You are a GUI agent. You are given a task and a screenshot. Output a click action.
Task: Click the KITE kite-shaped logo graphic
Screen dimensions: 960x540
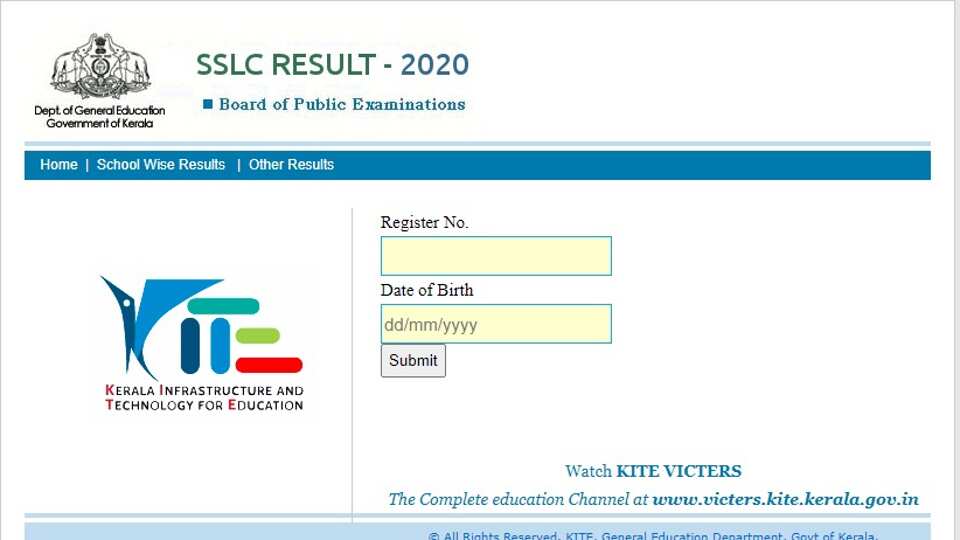point(200,326)
